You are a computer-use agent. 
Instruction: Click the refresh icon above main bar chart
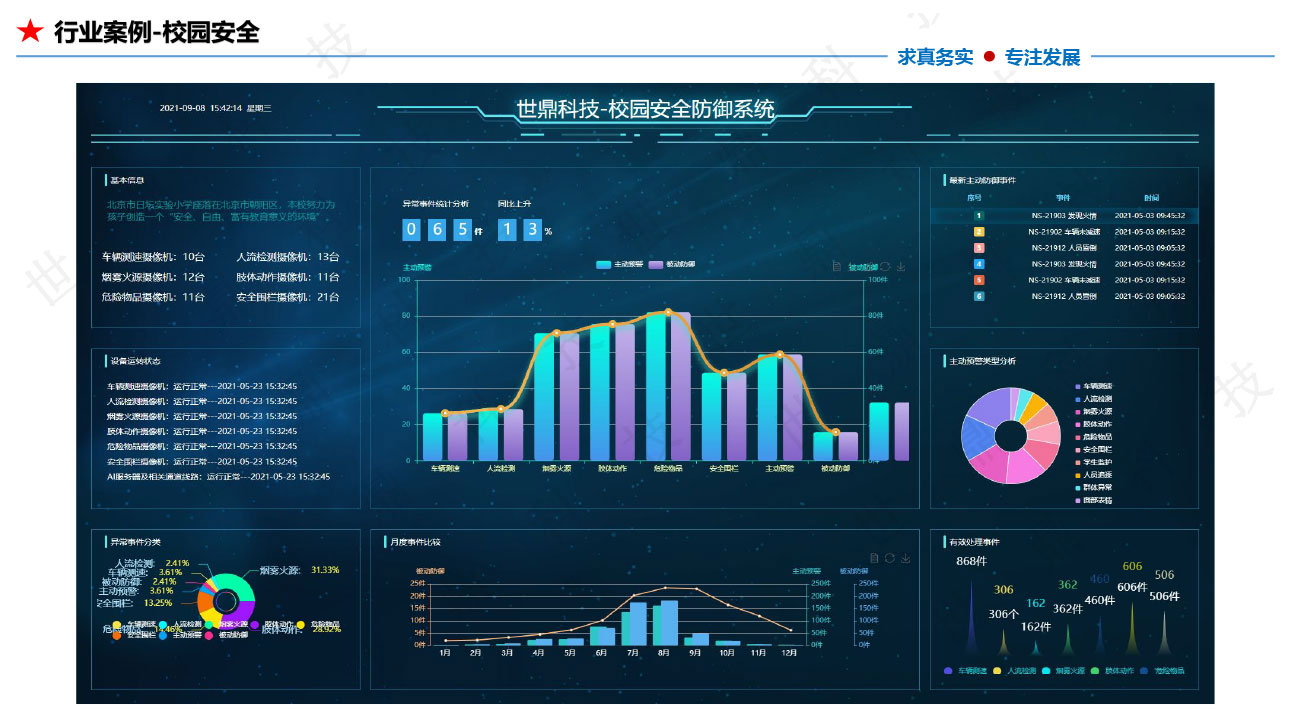[x=885, y=267]
